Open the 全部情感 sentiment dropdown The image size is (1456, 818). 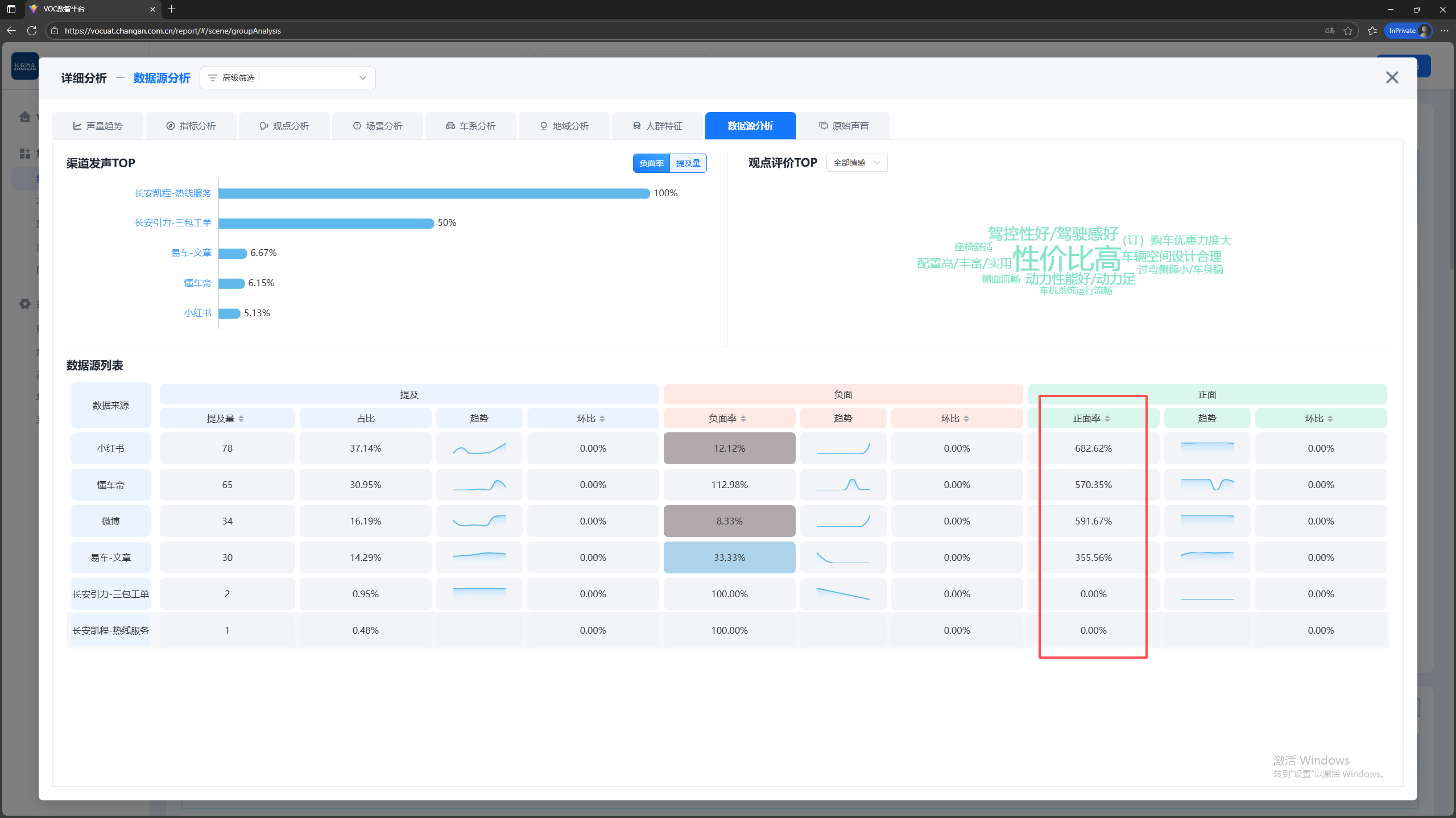click(x=857, y=163)
